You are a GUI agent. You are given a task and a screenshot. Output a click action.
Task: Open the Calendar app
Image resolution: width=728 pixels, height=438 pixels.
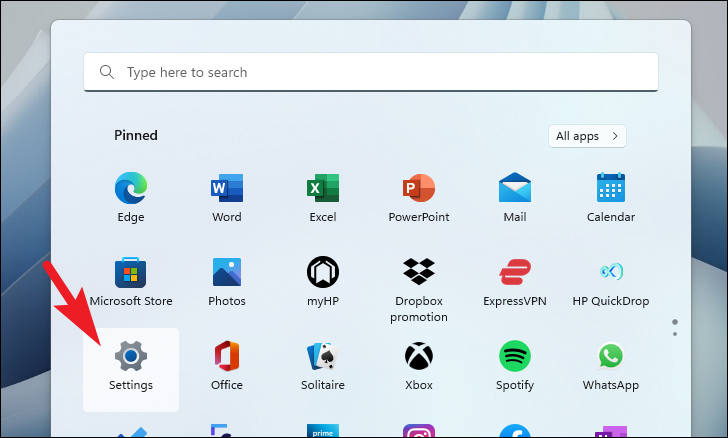[x=611, y=188]
